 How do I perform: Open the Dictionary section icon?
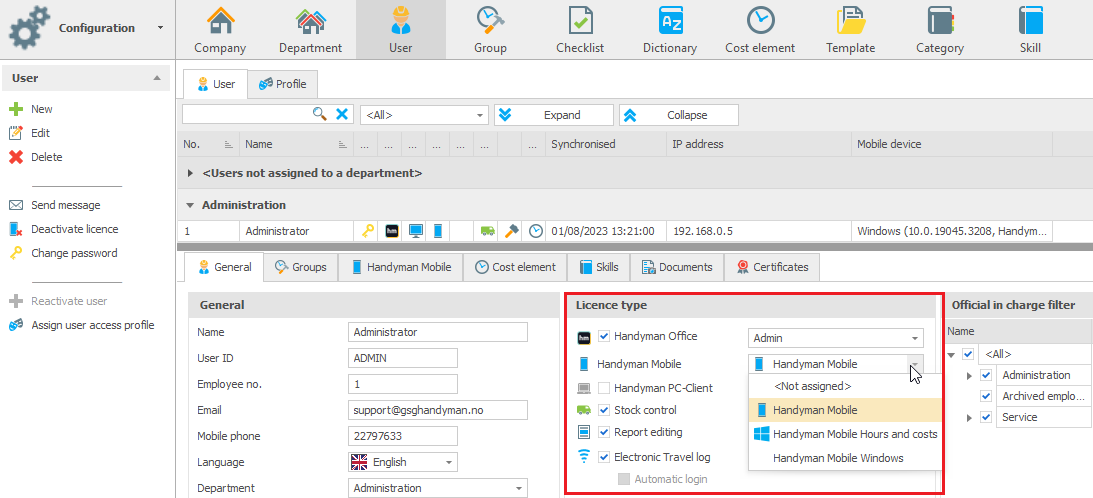pos(670,21)
